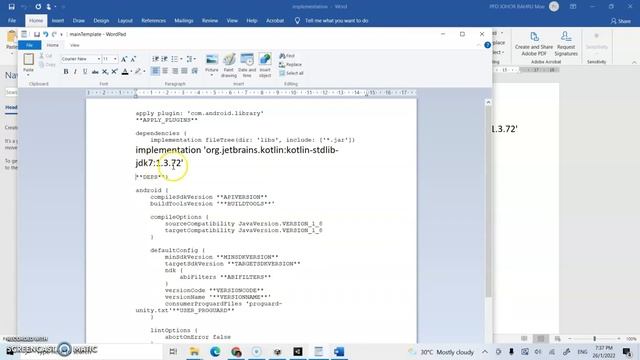This screenshot has width=640, height=360.
Task: Increase the paragraph indent in WordPad
Action: pos(164,59)
